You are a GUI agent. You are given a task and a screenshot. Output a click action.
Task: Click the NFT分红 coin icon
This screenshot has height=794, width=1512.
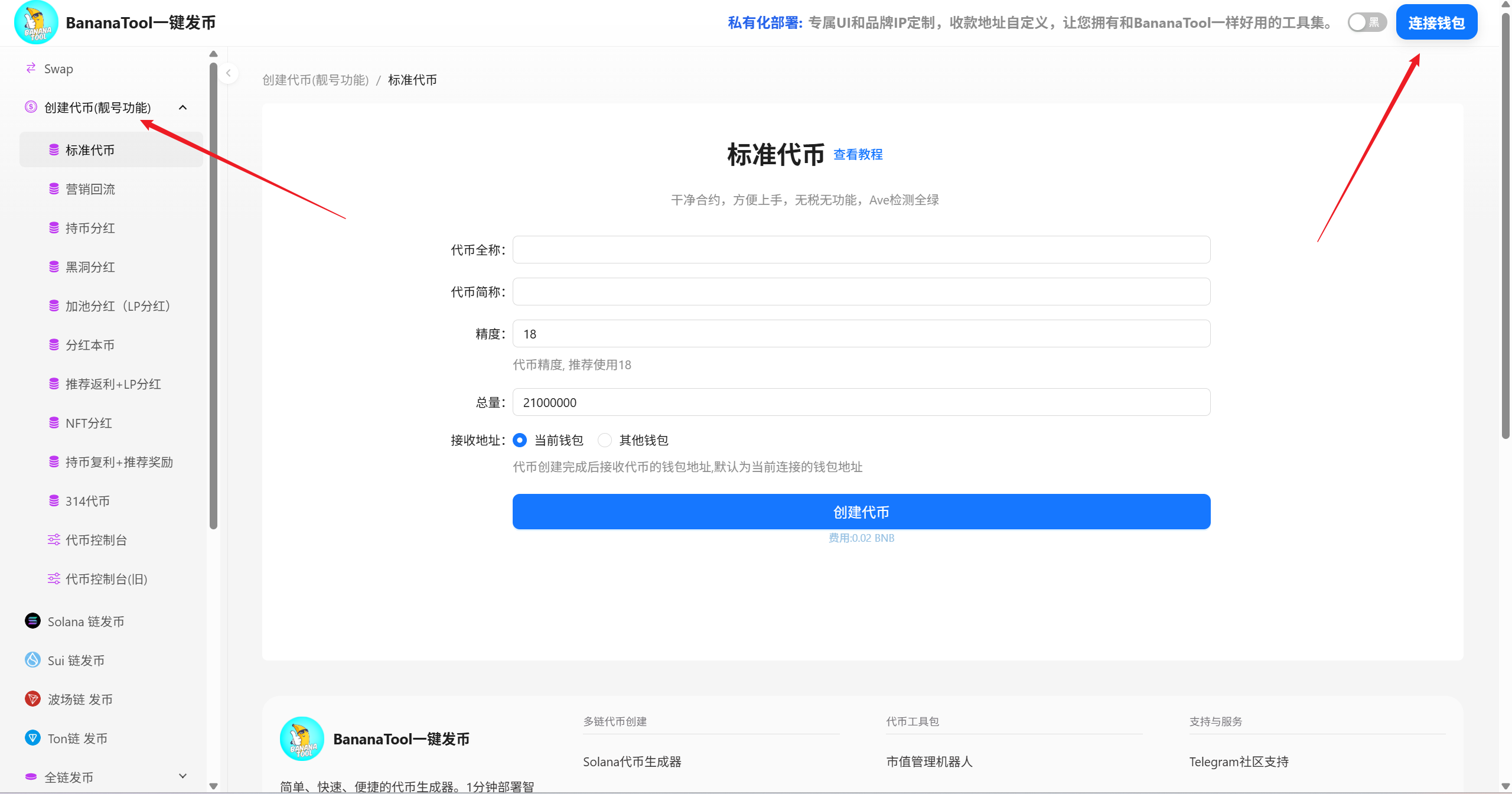(x=54, y=422)
